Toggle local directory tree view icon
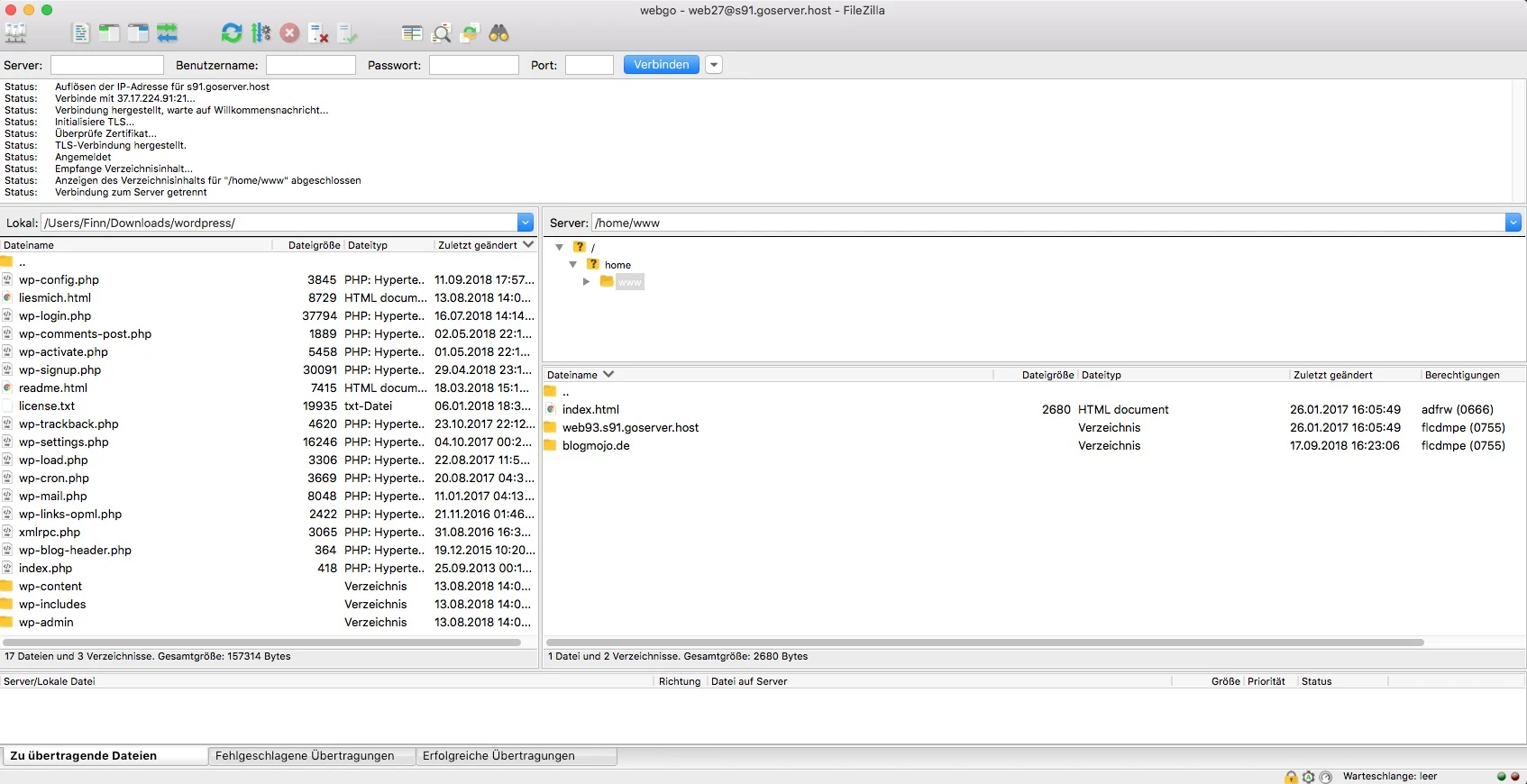Image resolution: width=1527 pixels, height=784 pixels. [109, 33]
